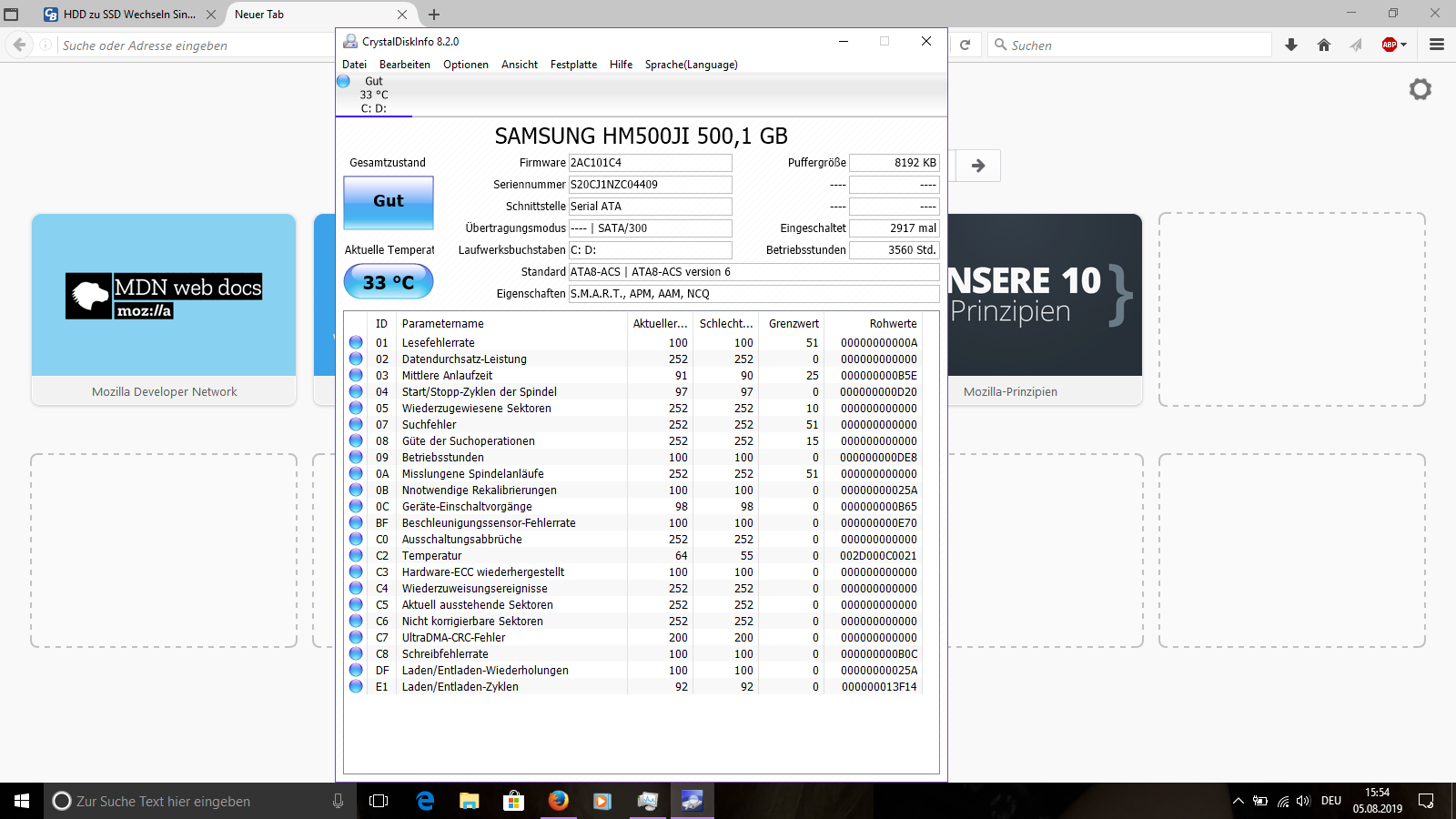Open File Explorer from taskbar
Screen dimensions: 1456x819
tap(470, 801)
